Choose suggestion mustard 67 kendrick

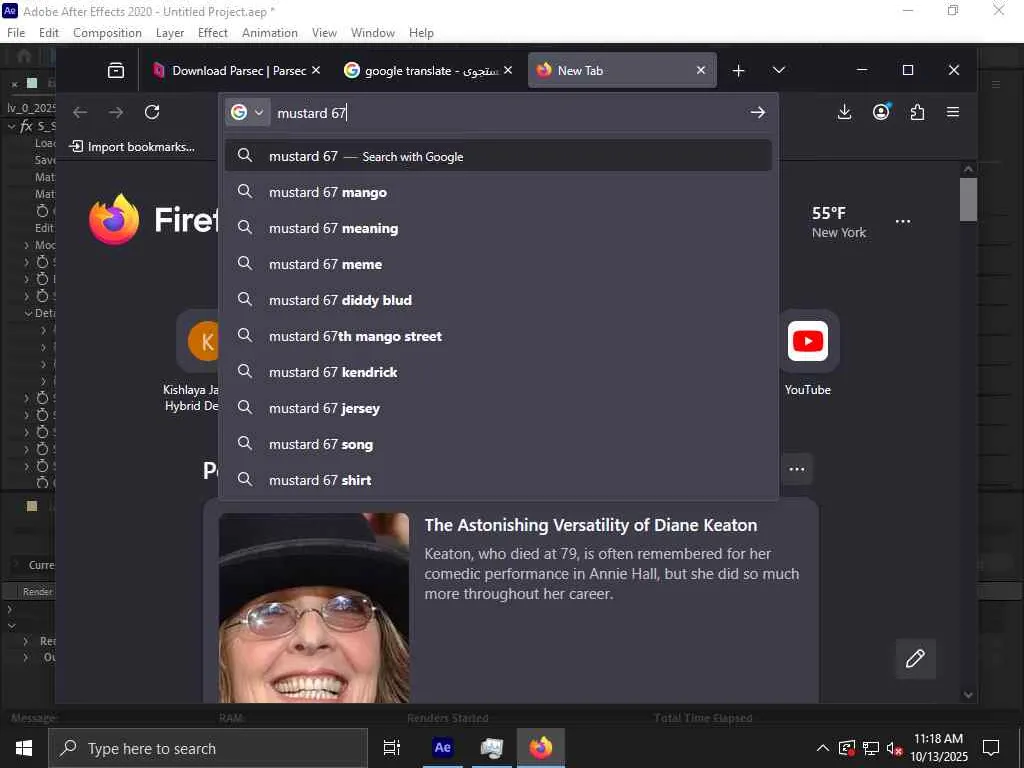(498, 372)
